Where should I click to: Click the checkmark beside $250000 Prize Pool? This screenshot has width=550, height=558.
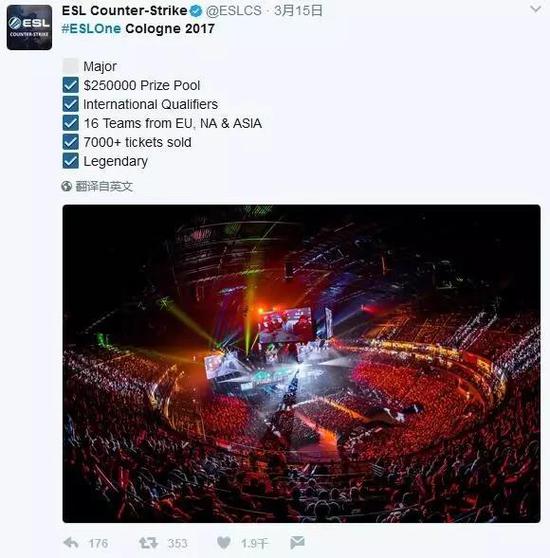tap(70, 85)
